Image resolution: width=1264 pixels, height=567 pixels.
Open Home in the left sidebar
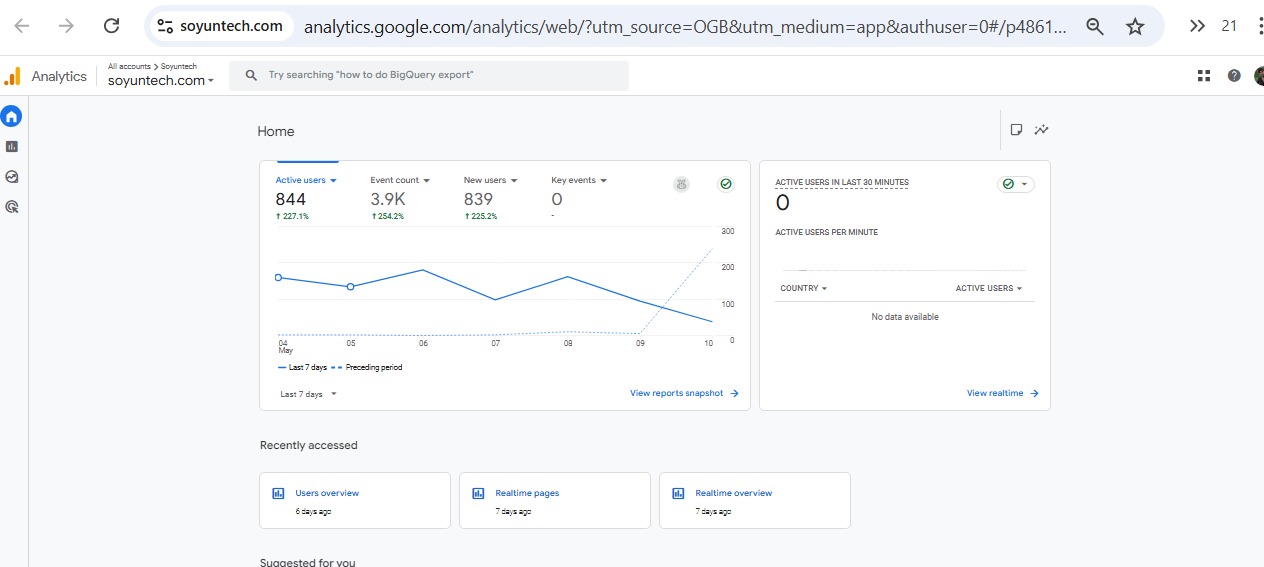coord(12,116)
